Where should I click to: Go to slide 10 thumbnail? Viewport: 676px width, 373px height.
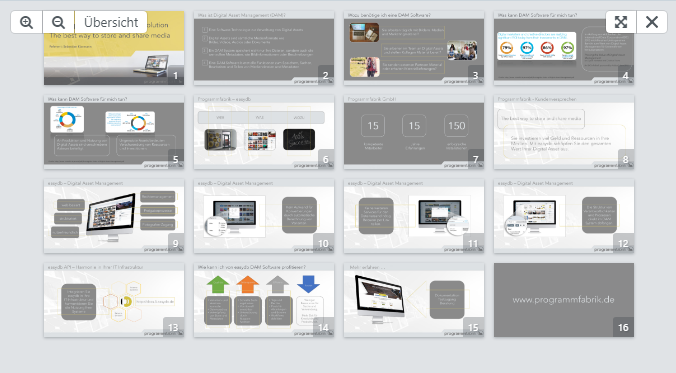(x=264, y=216)
